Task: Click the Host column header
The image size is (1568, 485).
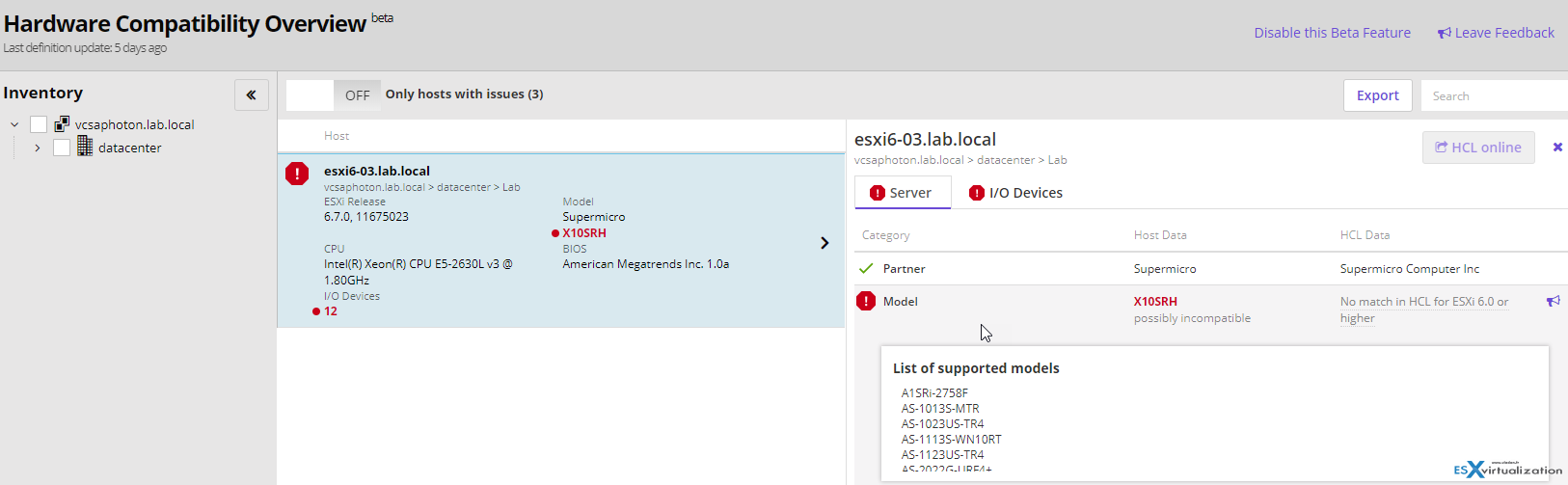Action: pyautogui.click(x=337, y=136)
